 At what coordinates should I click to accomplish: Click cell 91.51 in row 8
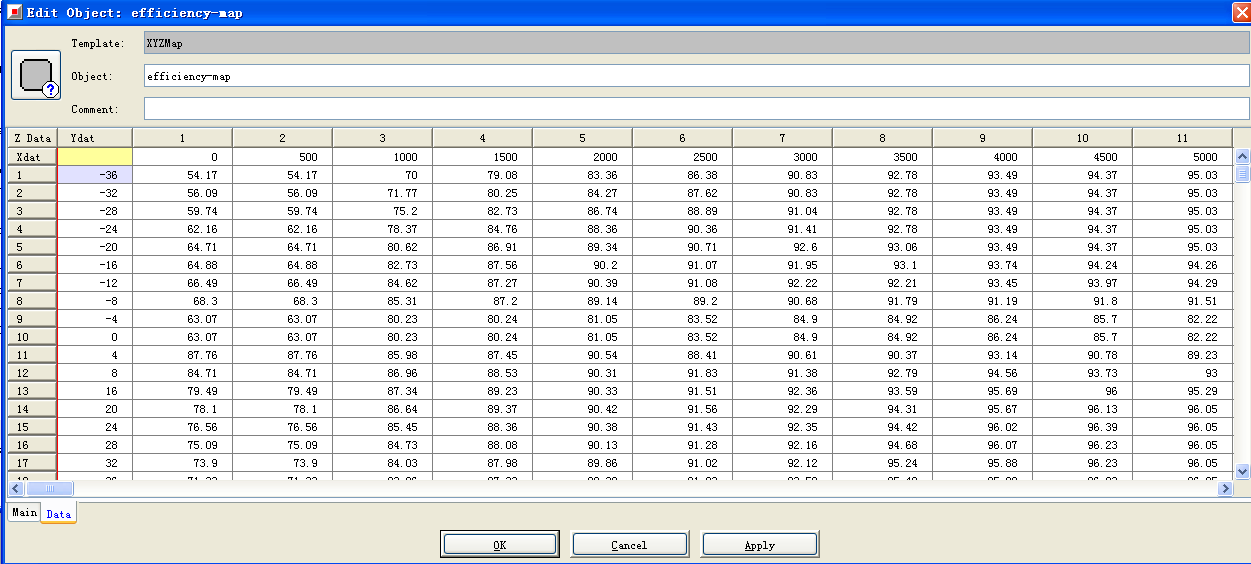(x=1182, y=301)
